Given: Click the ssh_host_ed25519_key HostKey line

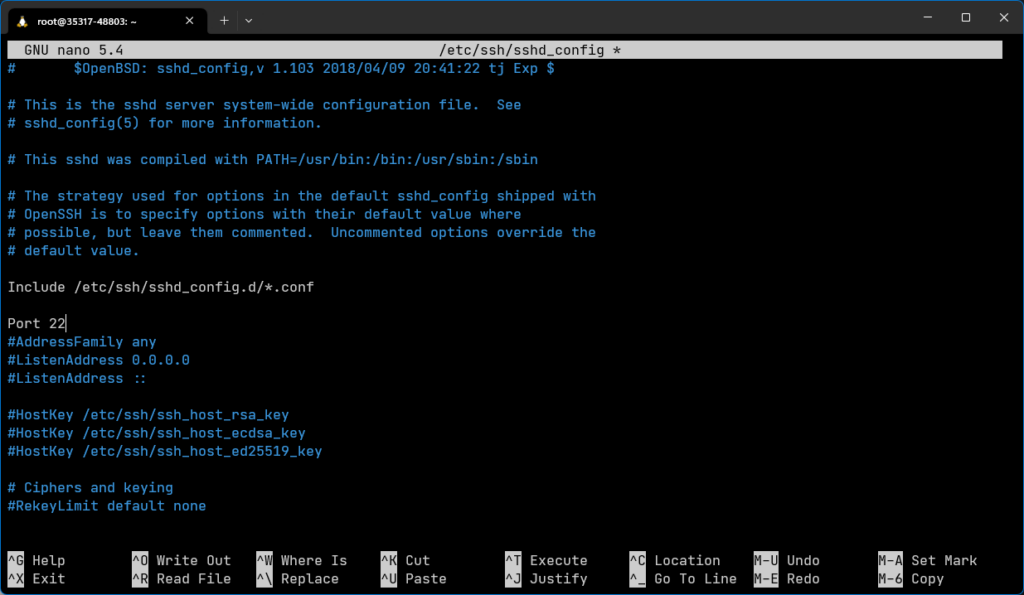Looking at the screenshot, I should (165, 452).
